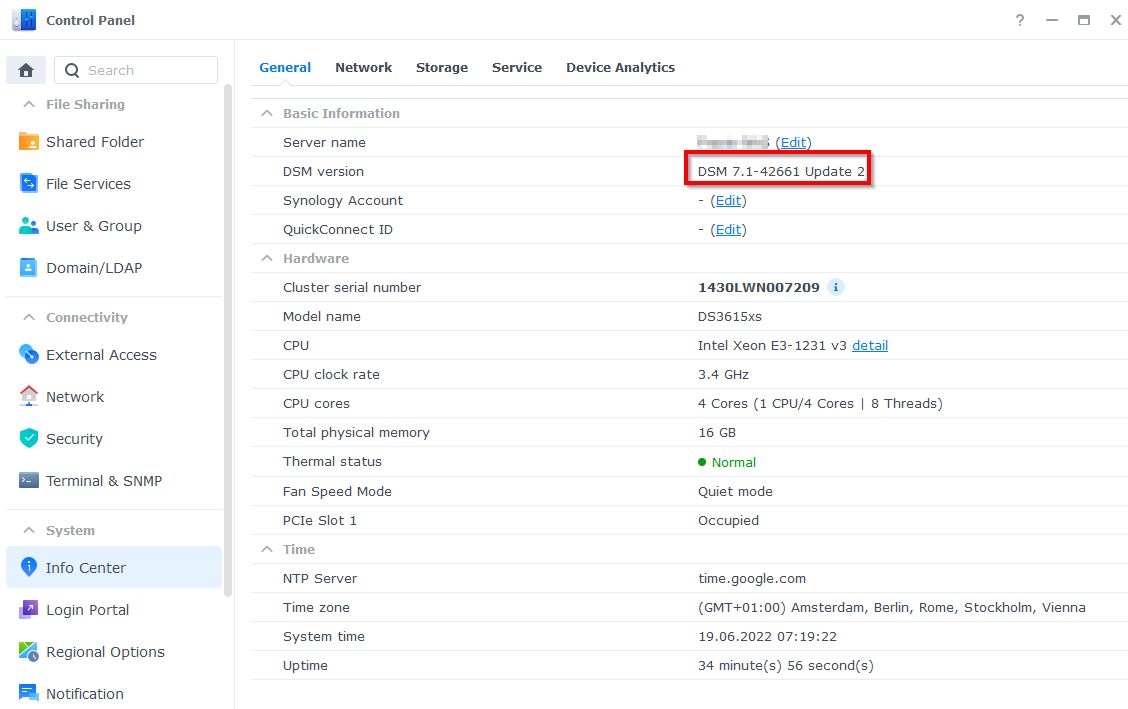Collapse the Connectivity sidebar group
Viewport: 1128px width, 709px height.
tap(29, 317)
